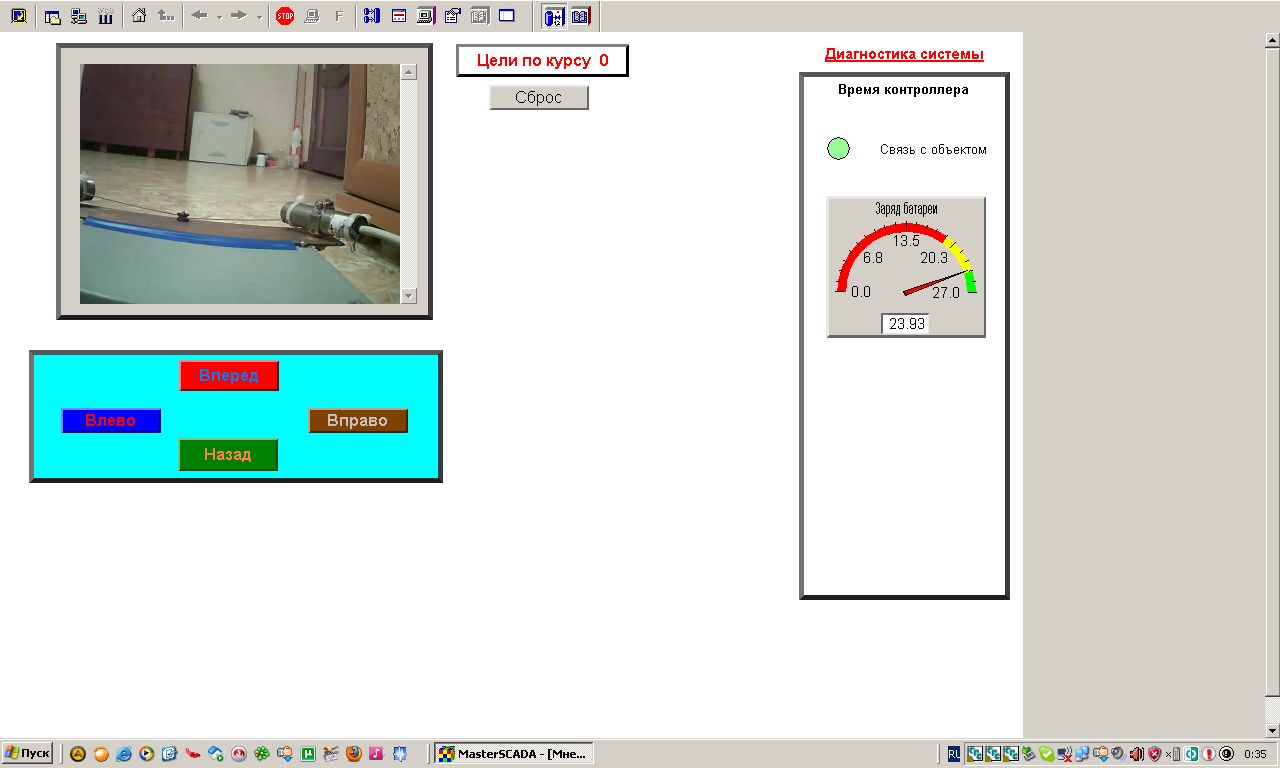Switch to MasterSCADA taskbar window
Viewport: 1280px width, 768px height.
tap(515, 754)
